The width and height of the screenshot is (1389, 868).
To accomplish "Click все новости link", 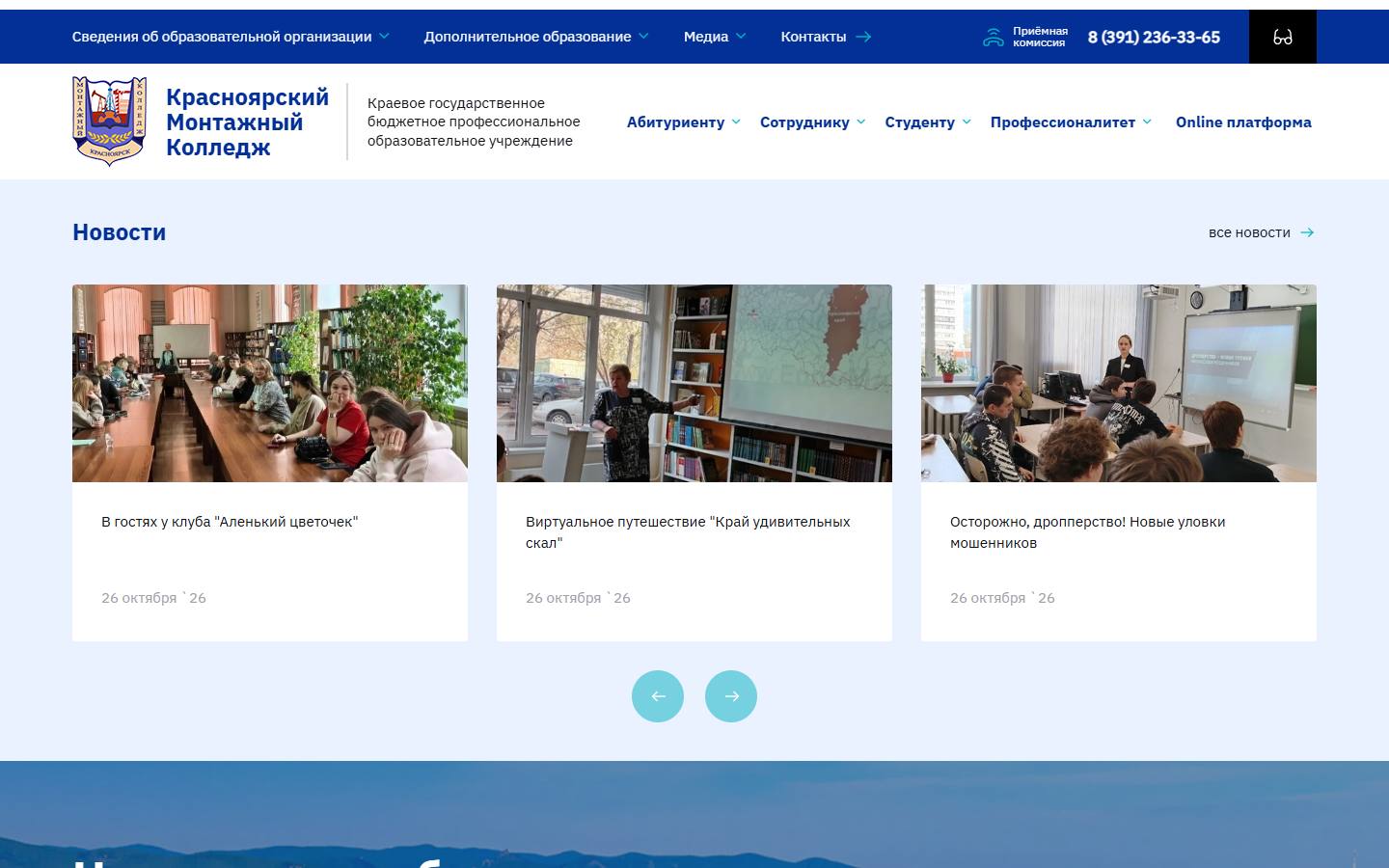I will click(1249, 232).
